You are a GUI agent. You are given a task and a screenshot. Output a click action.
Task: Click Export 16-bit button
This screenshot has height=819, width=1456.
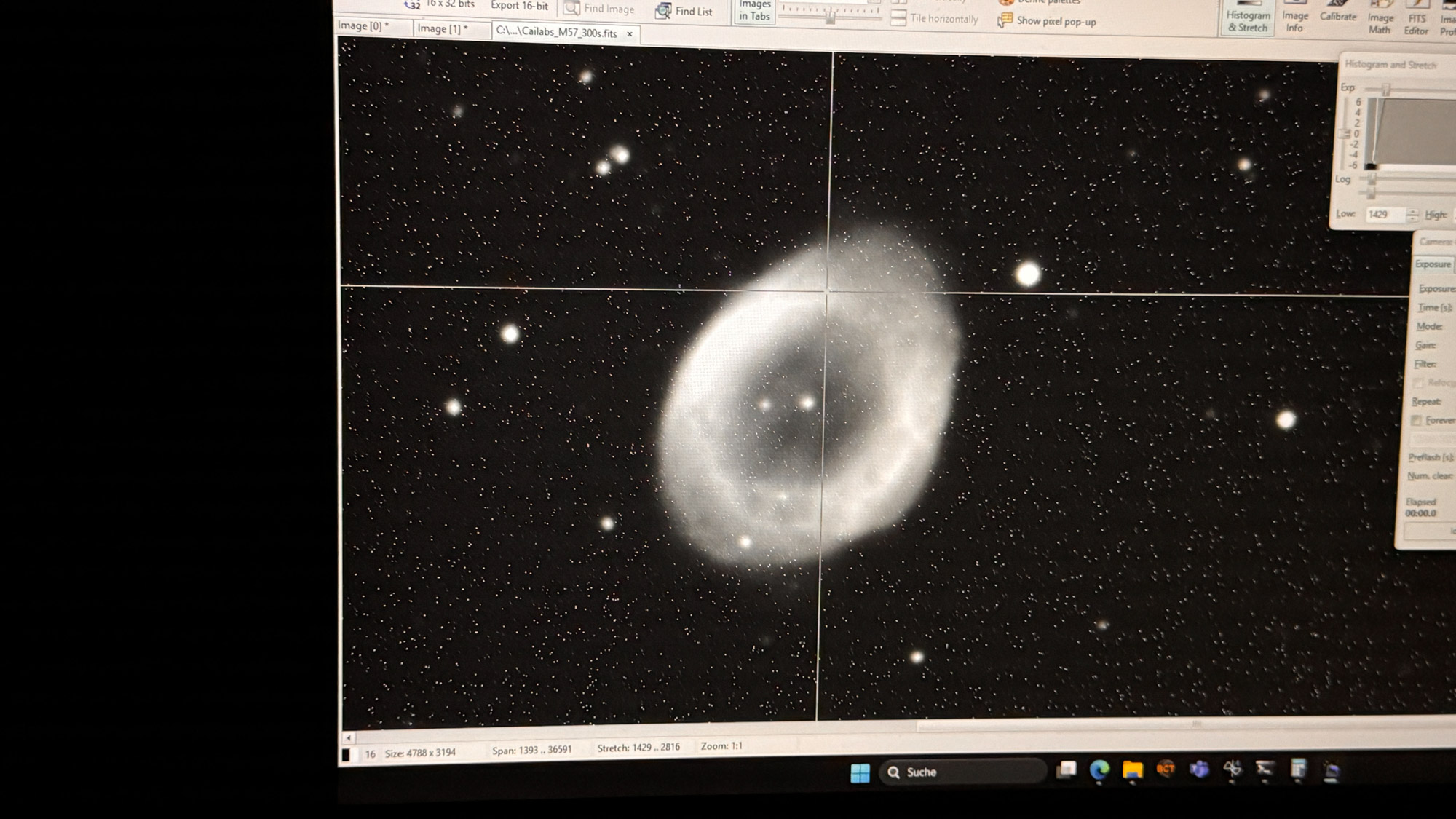[519, 6]
